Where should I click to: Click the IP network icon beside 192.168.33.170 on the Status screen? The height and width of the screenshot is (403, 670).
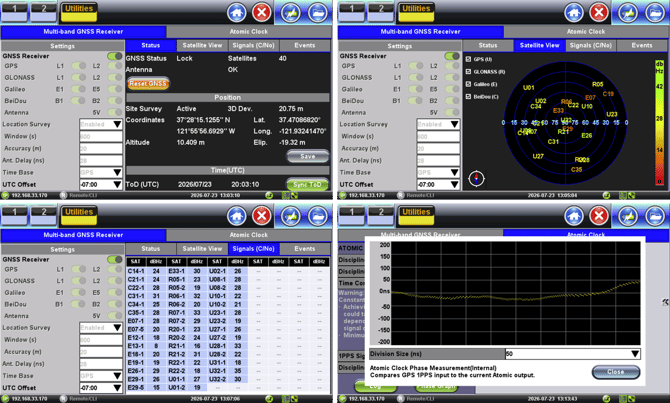pyautogui.click(x=5, y=195)
